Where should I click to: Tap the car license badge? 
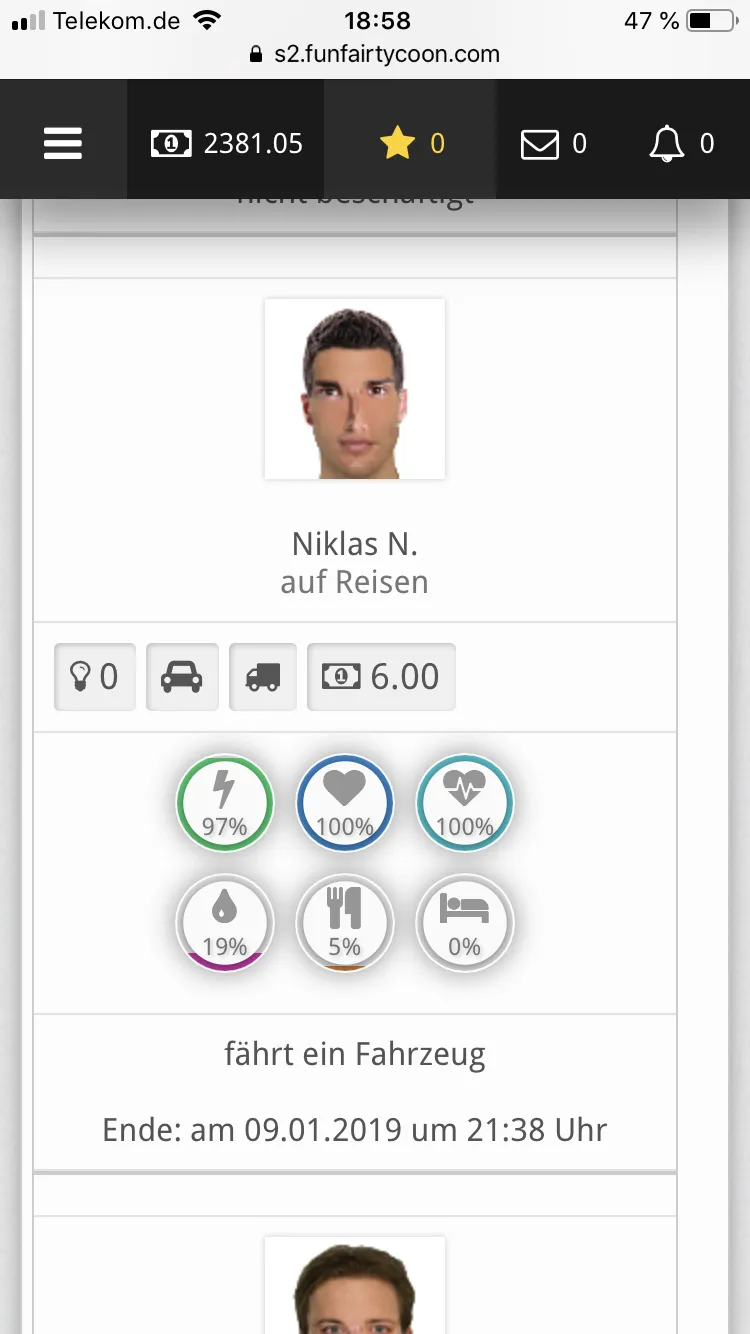click(182, 677)
